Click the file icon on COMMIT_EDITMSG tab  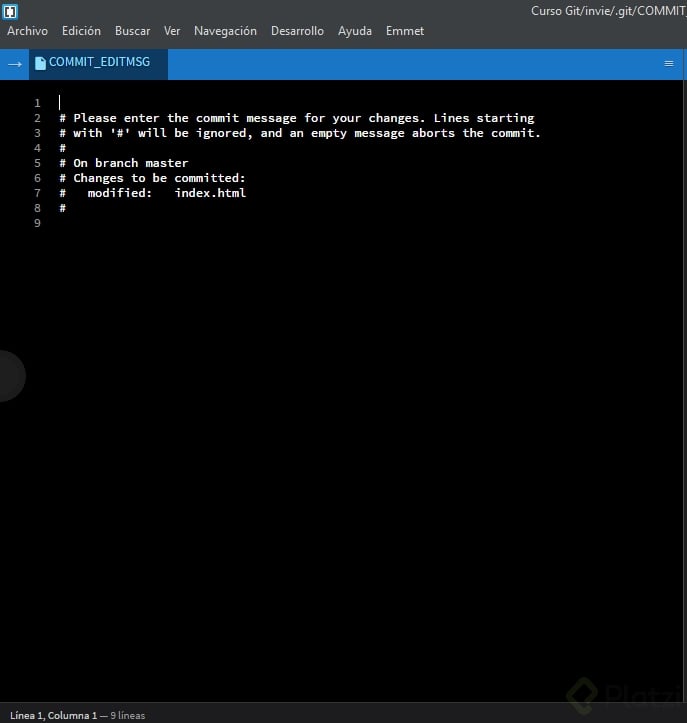tap(40, 63)
